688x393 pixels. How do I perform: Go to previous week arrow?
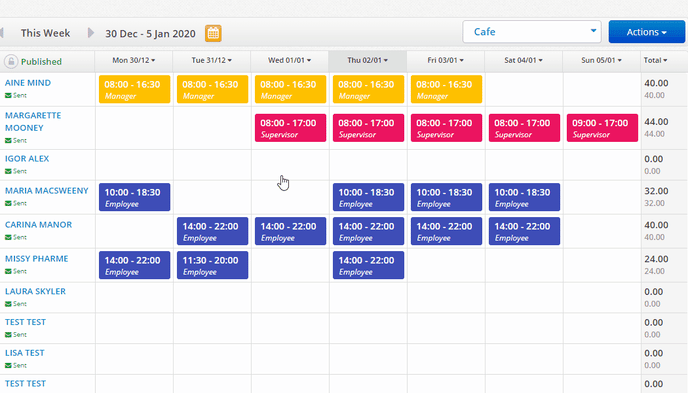point(2,33)
